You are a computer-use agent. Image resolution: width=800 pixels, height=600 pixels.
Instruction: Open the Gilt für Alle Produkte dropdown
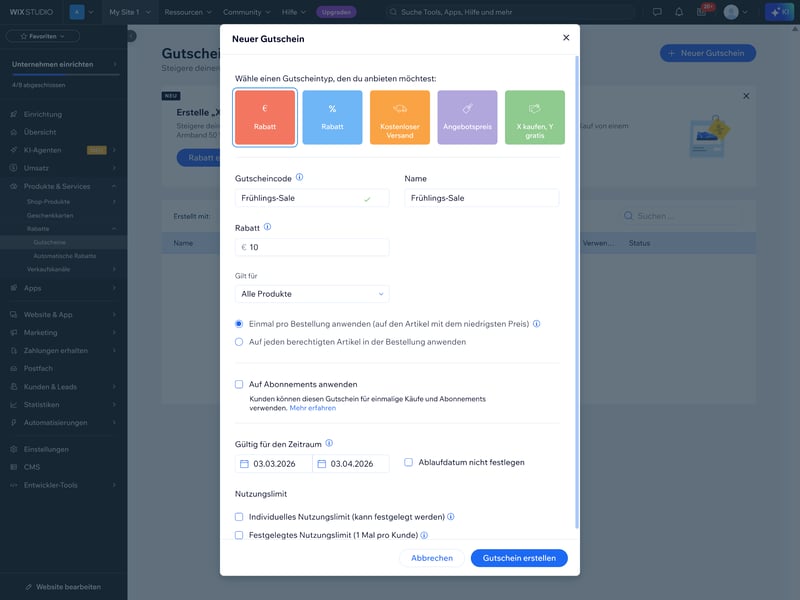tap(312, 294)
